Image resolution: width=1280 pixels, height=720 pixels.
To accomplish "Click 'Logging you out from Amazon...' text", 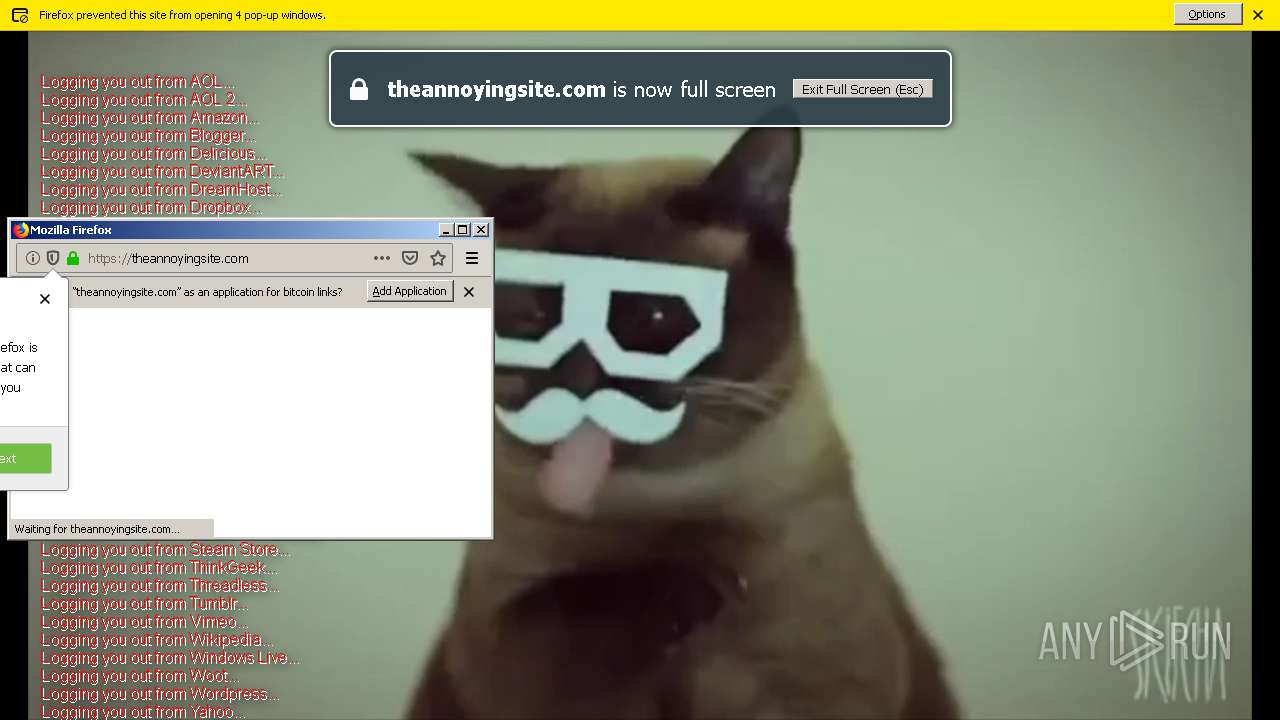I will click(149, 118).
